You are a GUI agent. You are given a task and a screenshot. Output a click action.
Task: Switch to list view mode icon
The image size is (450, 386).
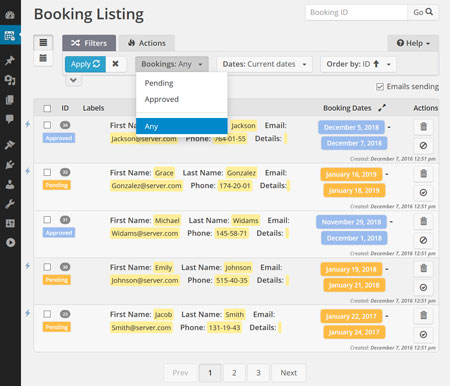[x=43, y=43]
